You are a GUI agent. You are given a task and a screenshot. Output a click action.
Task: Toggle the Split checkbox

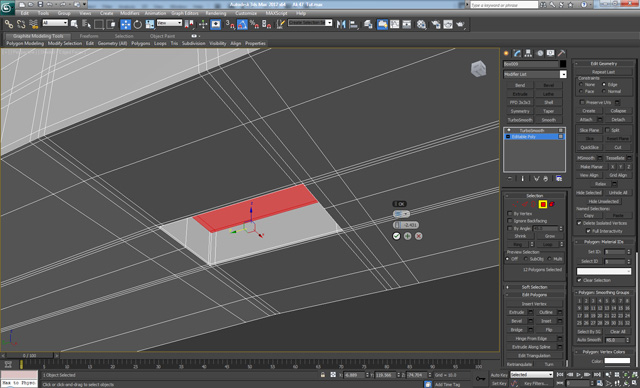607,130
